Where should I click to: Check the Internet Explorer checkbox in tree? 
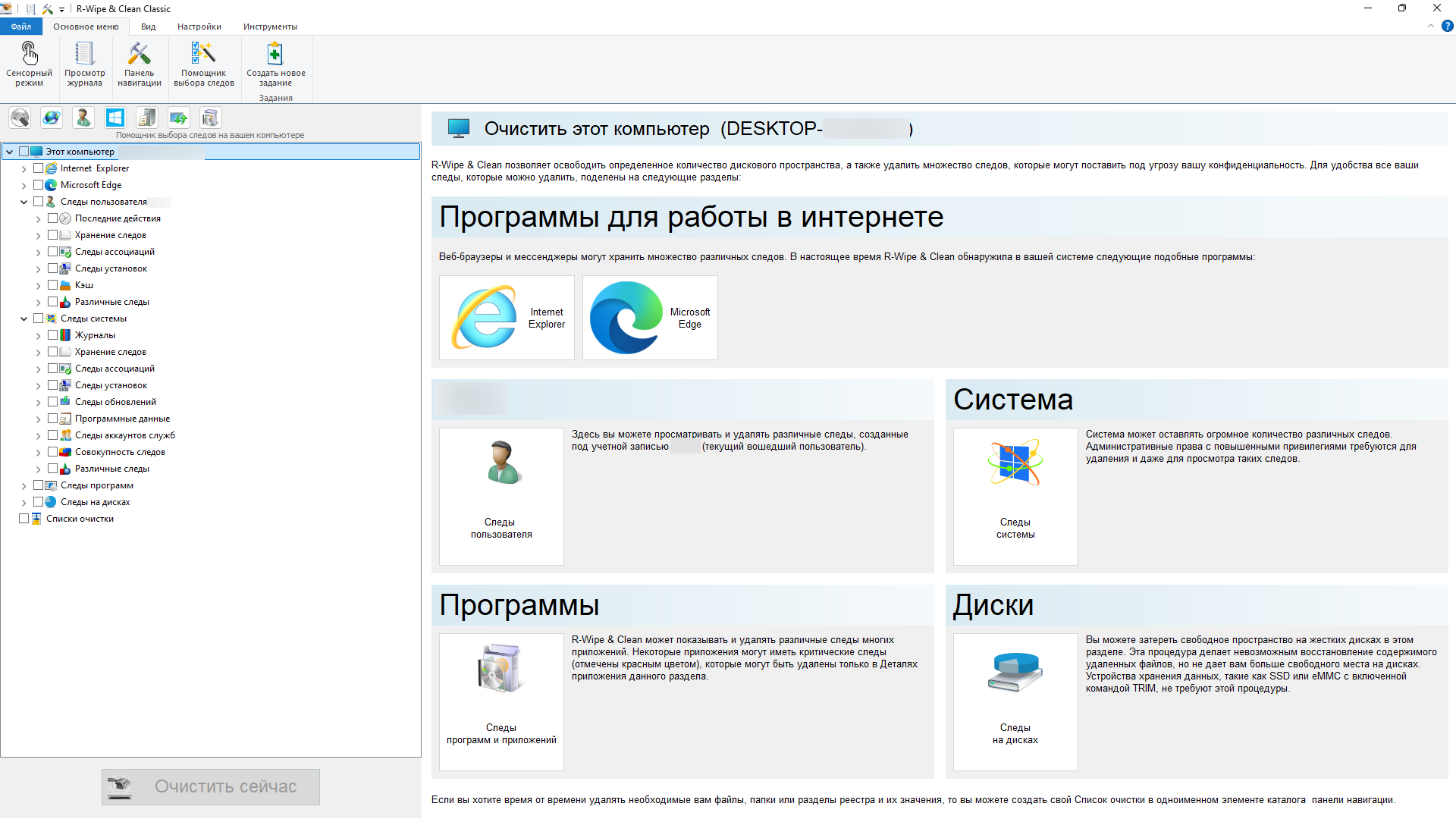[x=39, y=168]
